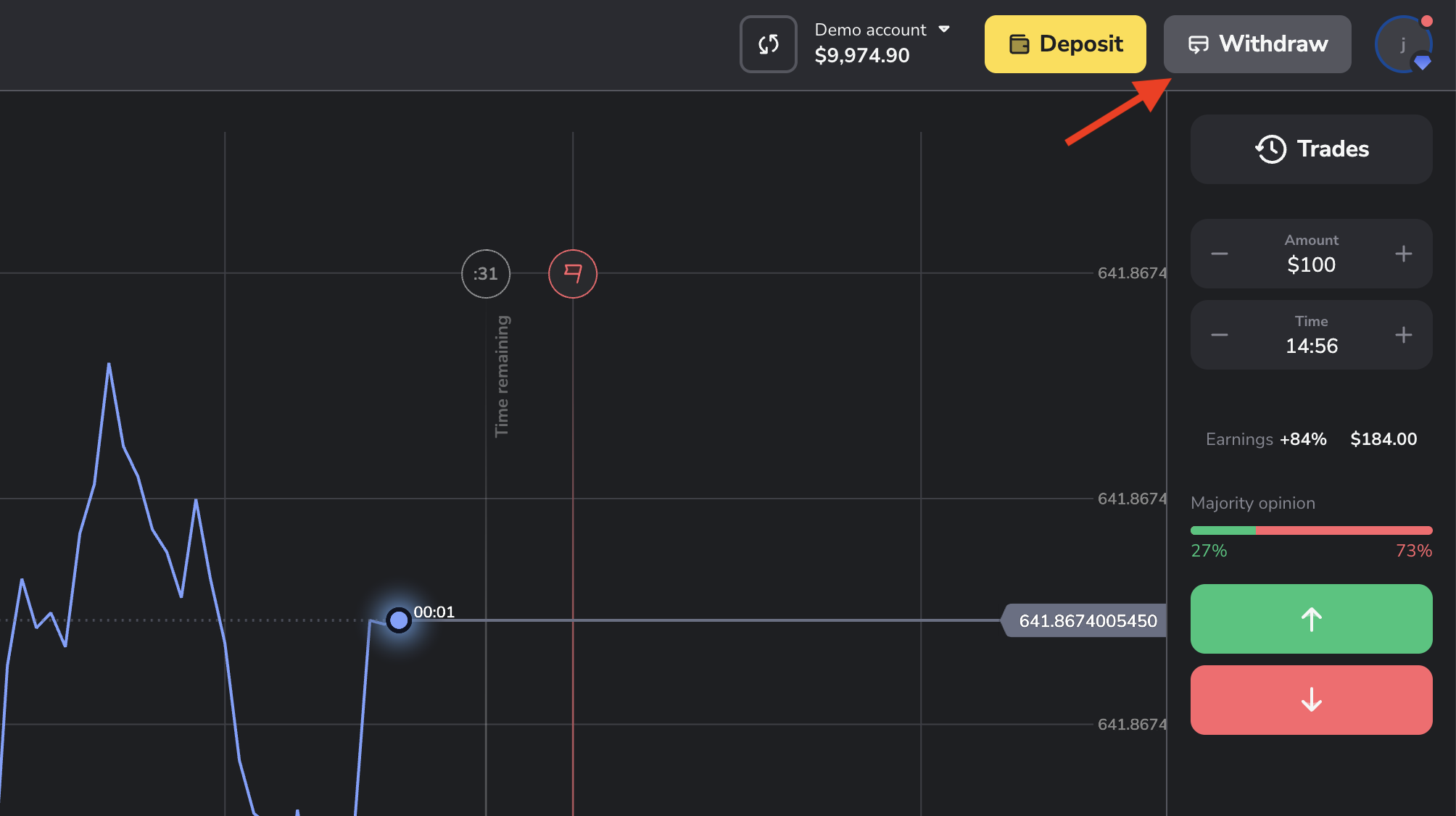The image size is (1456, 816).
Task: Open the user profile avatar
Action: click(1403, 44)
